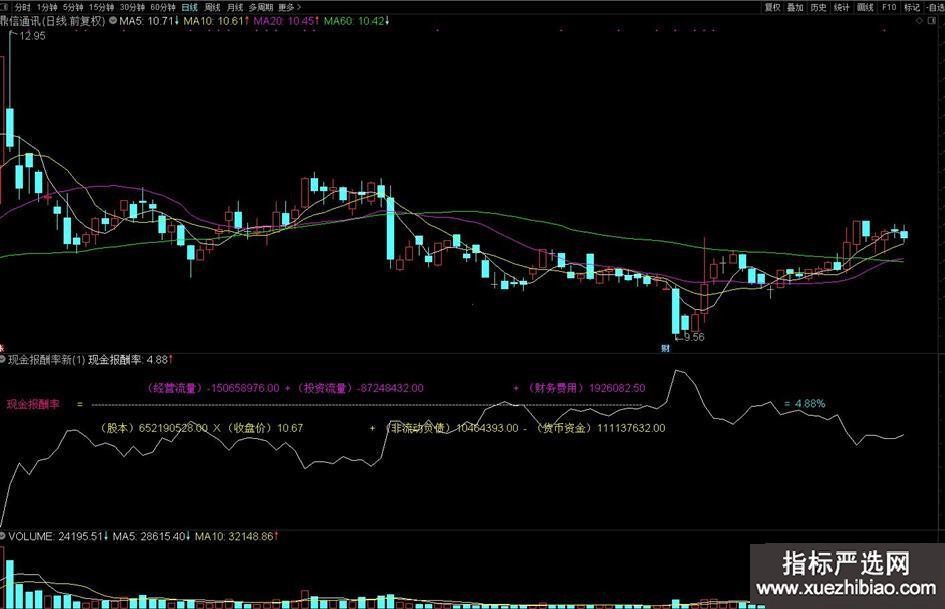
Task: Click the 自选 watchlist button
Action: click(937, 7)
